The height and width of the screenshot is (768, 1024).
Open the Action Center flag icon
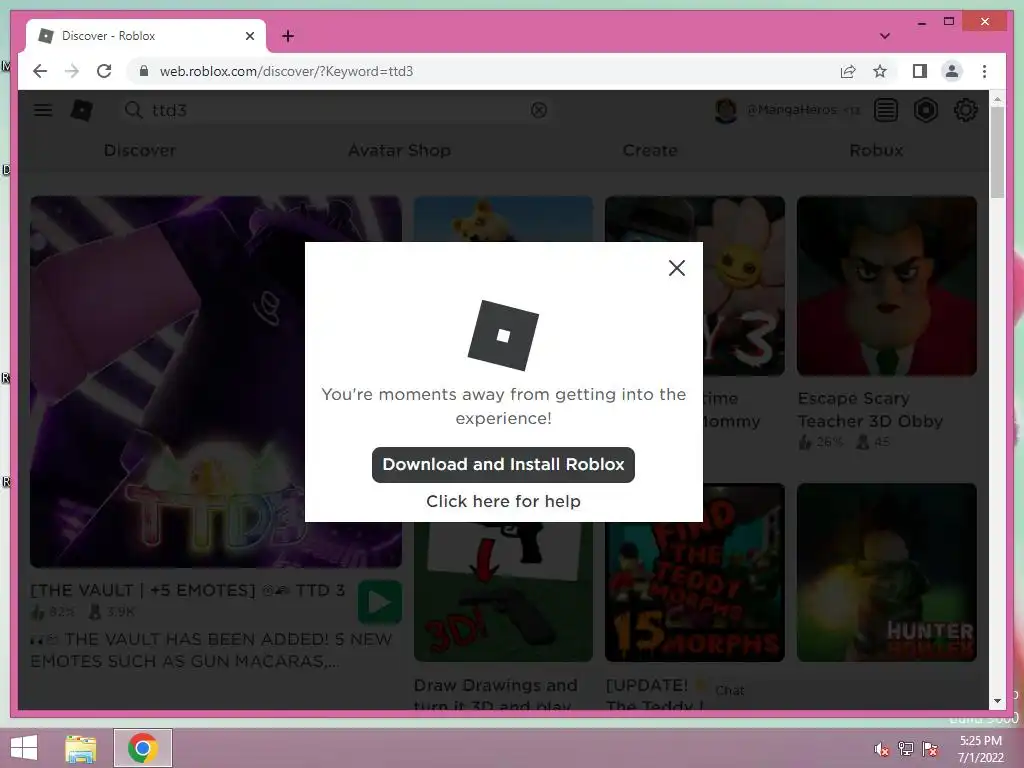930,748
